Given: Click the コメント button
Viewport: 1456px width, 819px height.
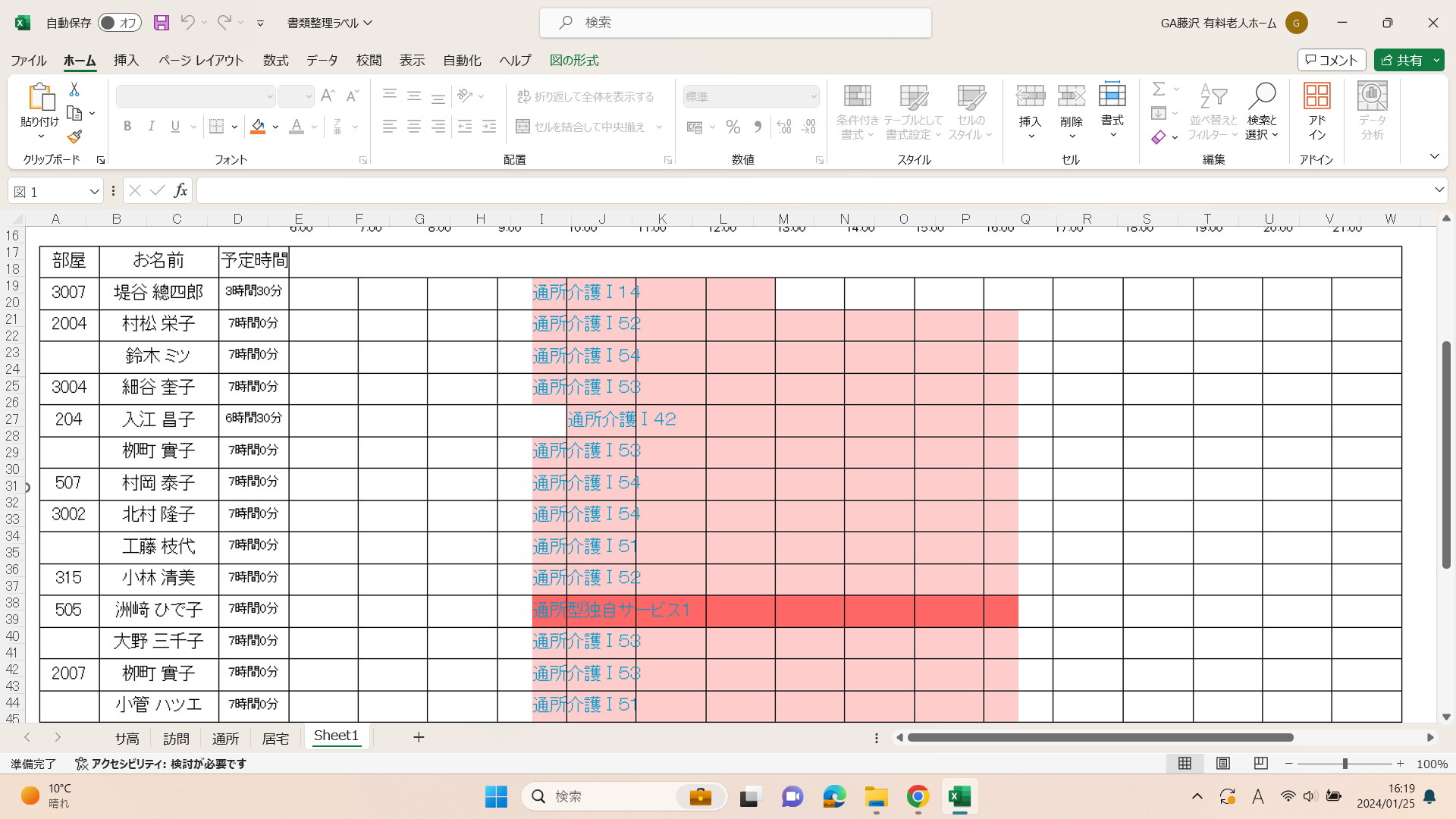Looking at the screenshot, I should coord(1331,60).
